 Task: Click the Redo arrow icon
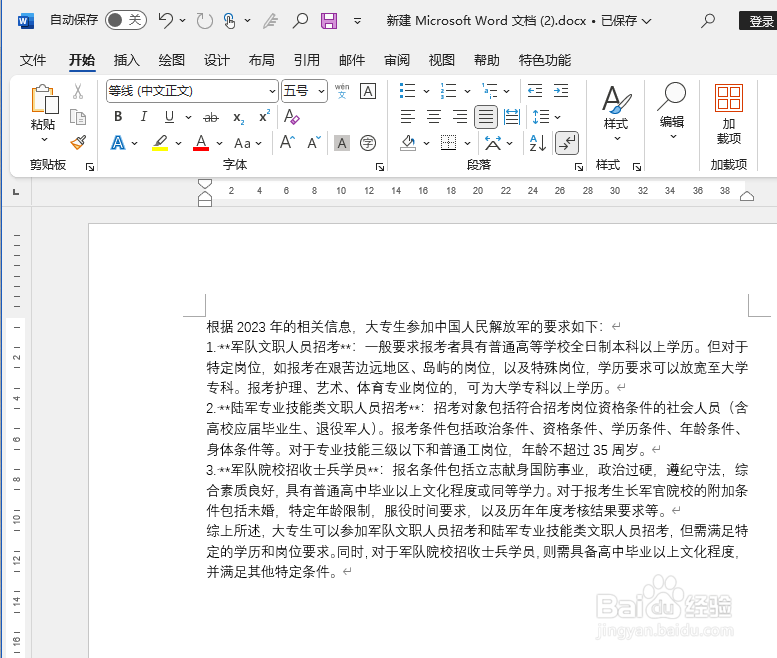pyautogui.click(x=205, y=21)
